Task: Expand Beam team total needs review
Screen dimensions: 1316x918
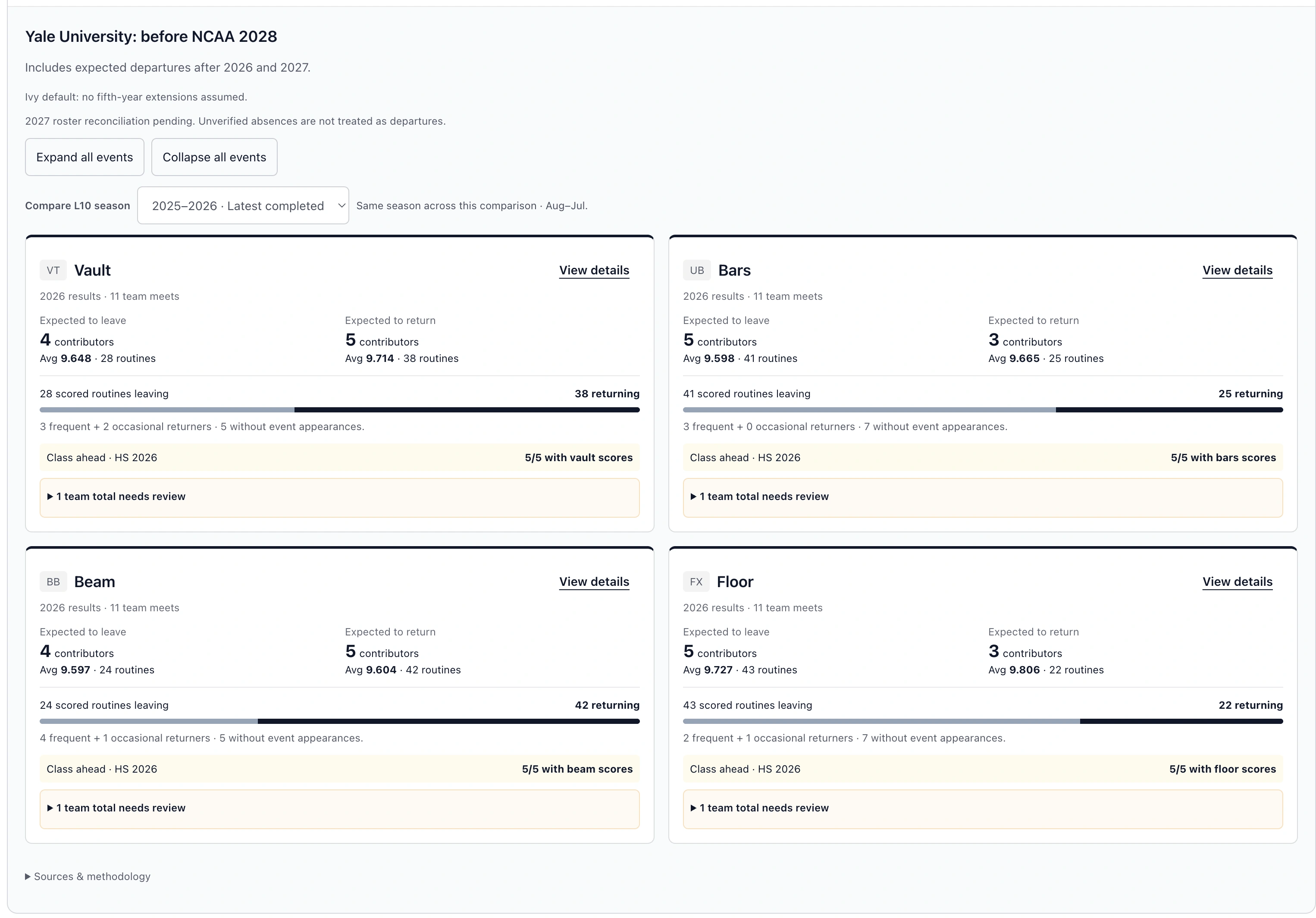Action: 339,808
